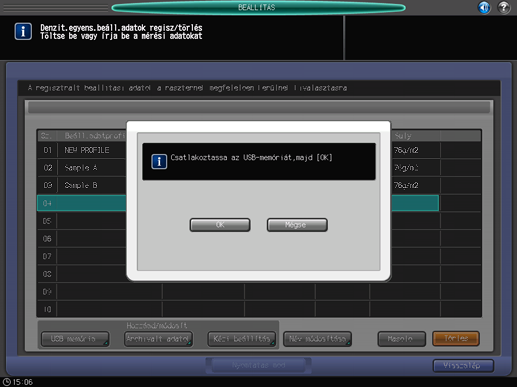This screenshot has width=517, height=387.
Task: Select row 03 Sample B
Action: tap(82, 186)
